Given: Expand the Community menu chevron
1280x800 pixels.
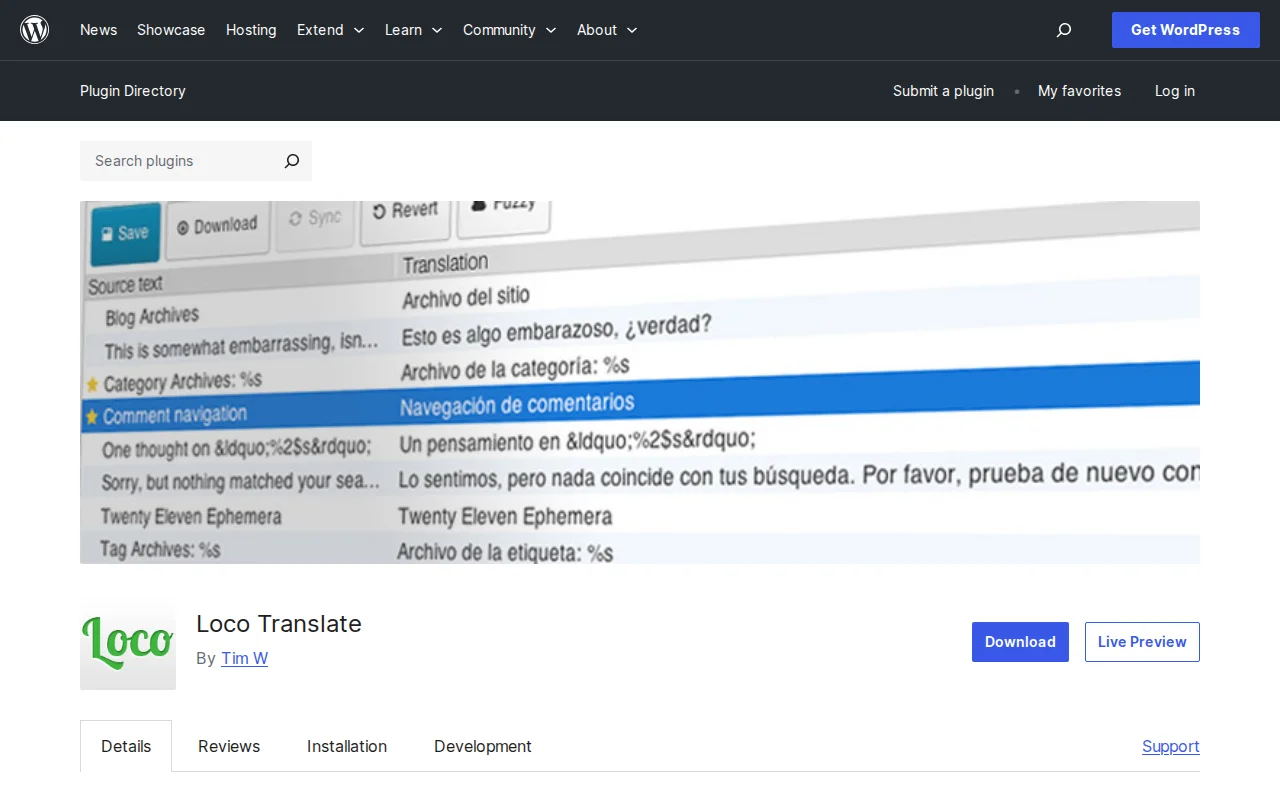Looking at the screenshot, I should (551, 30).
